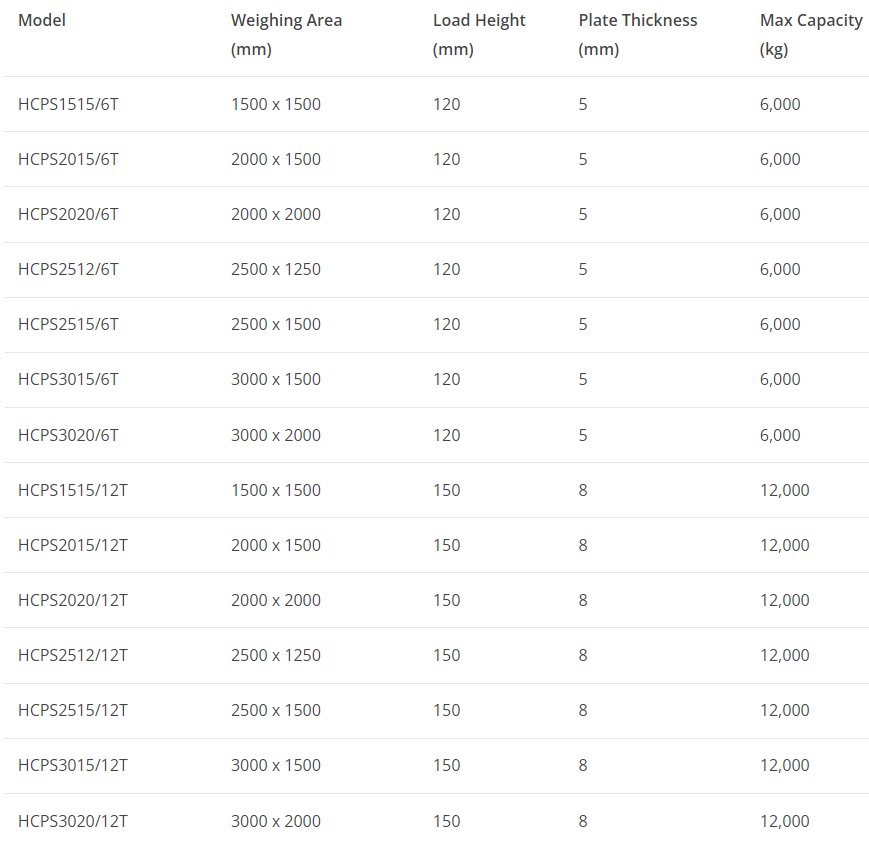
Task: Click plate thickness value in HCPS2515/12T row
Action: tap(583, 710)
